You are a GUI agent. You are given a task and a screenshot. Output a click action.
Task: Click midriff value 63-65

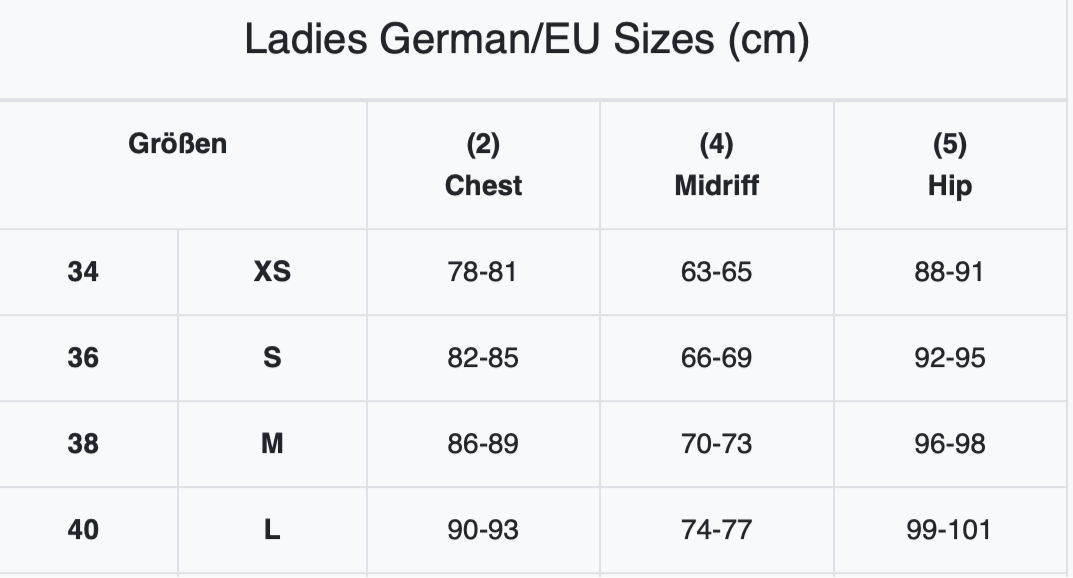pos(716,272)
